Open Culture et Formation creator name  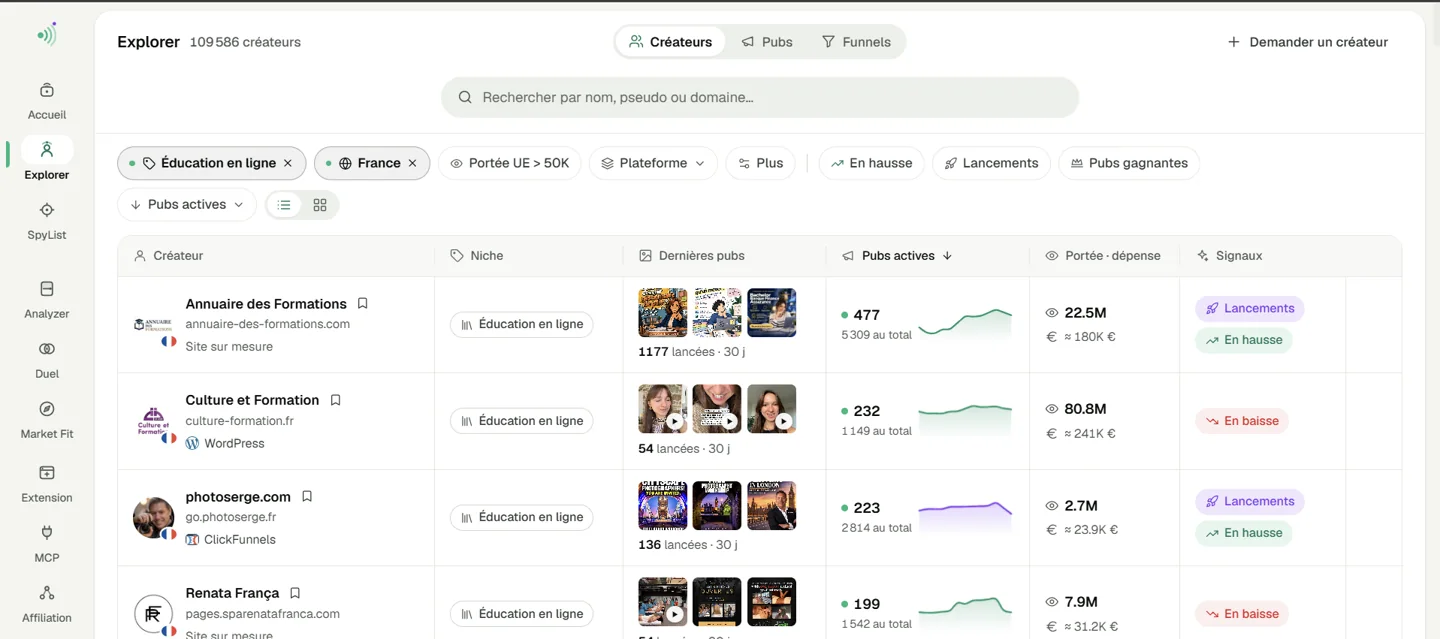tap(252, 400)
